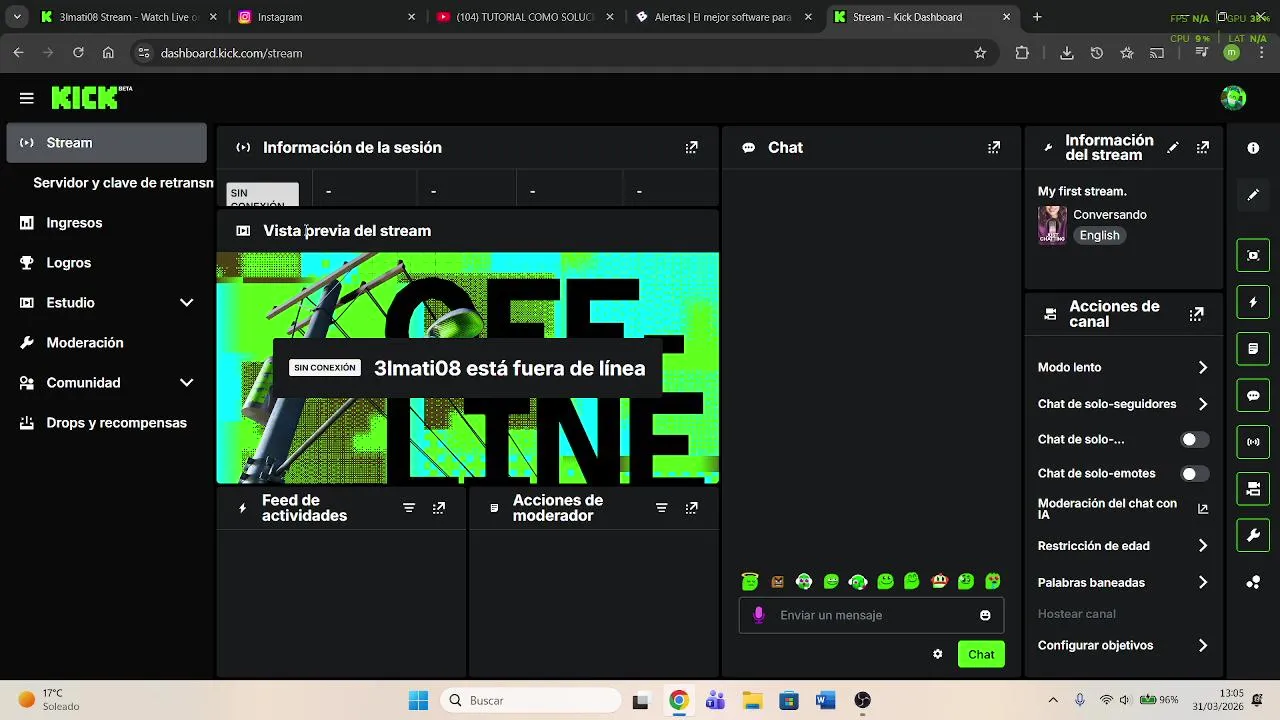Viewport: 1280px width, 720px height.
Task: Insert the red mushroom cap emote
Action: pos(939,581)
